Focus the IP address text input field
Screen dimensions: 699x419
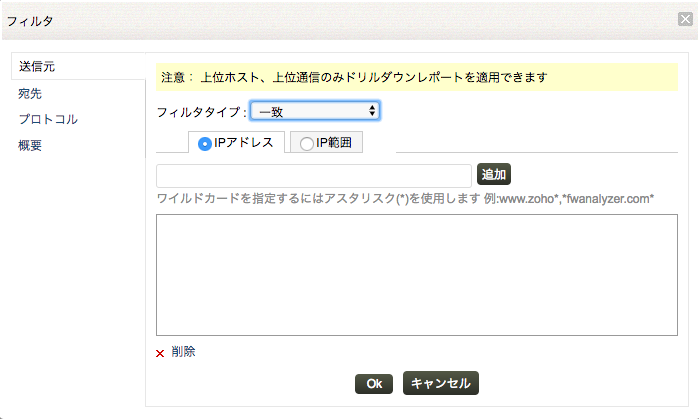click(313, 175)
